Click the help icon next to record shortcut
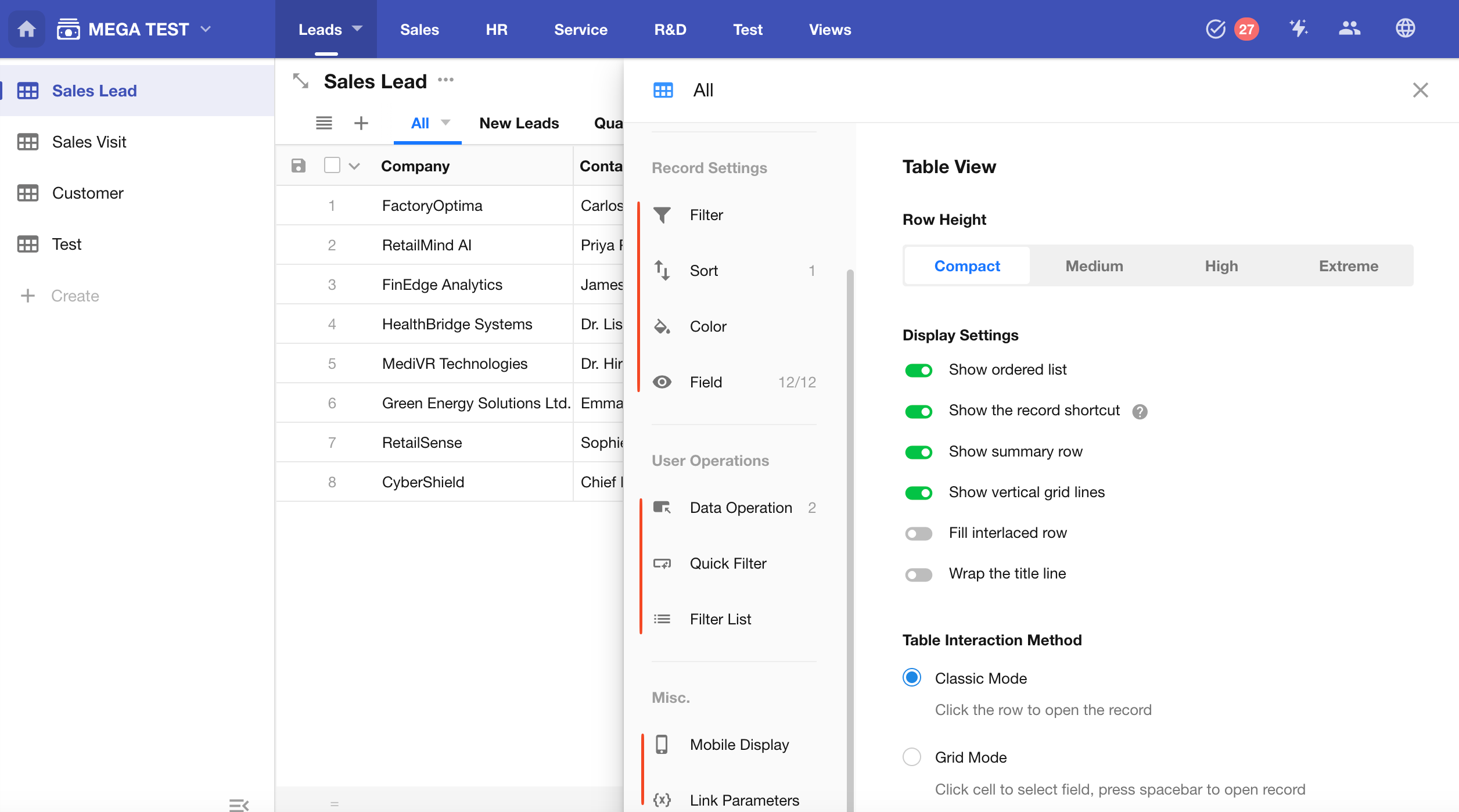1459x812 pixels. pyautogui.click(x=1140, y=412)
